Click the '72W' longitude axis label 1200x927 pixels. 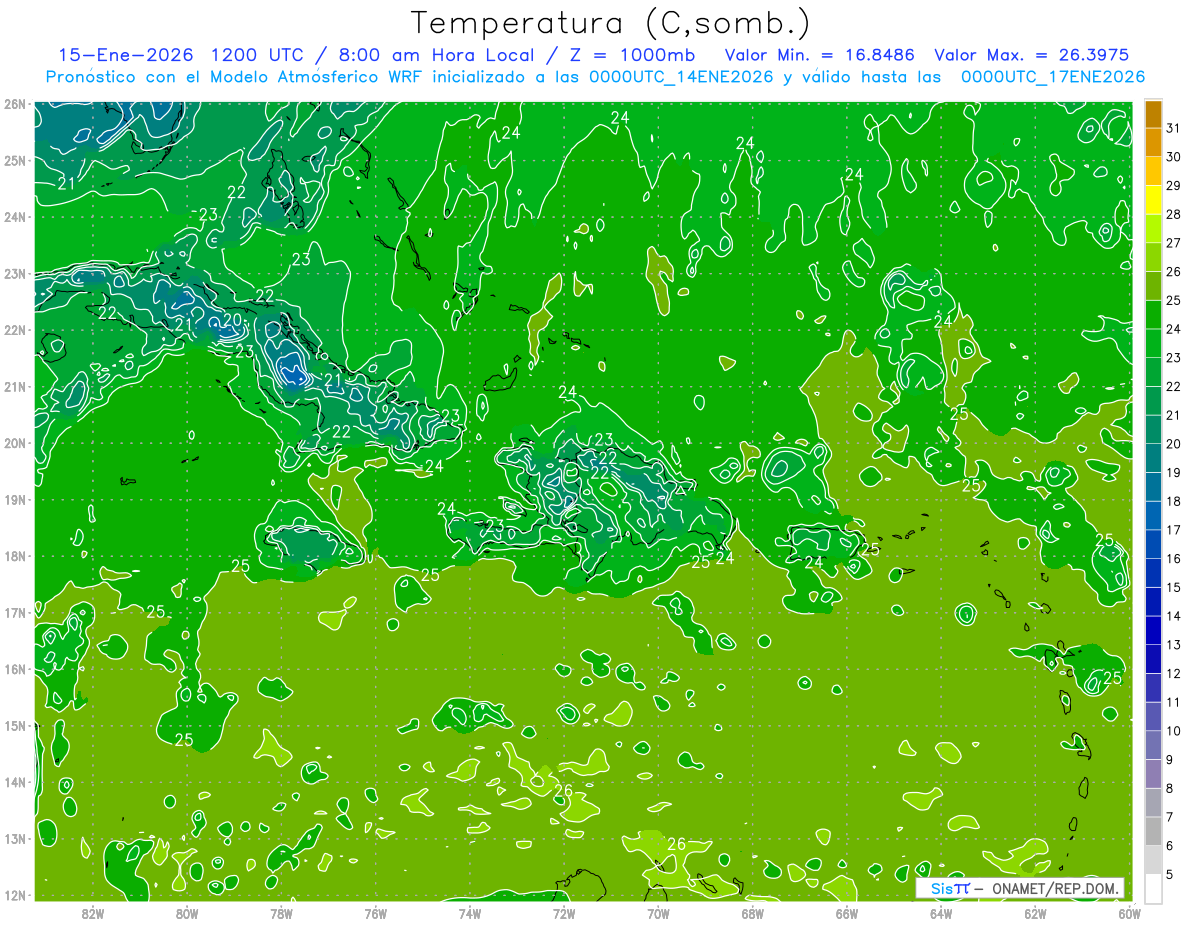tap(564, 913)
